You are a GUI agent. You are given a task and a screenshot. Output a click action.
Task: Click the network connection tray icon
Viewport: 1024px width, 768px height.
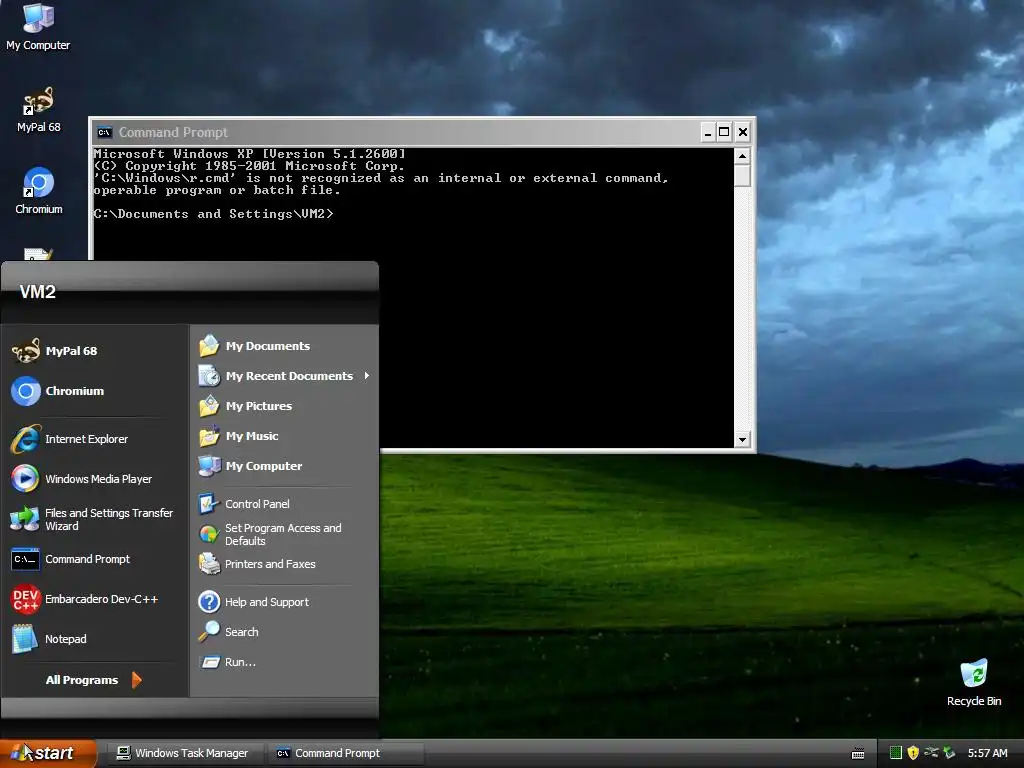[931, 753]
